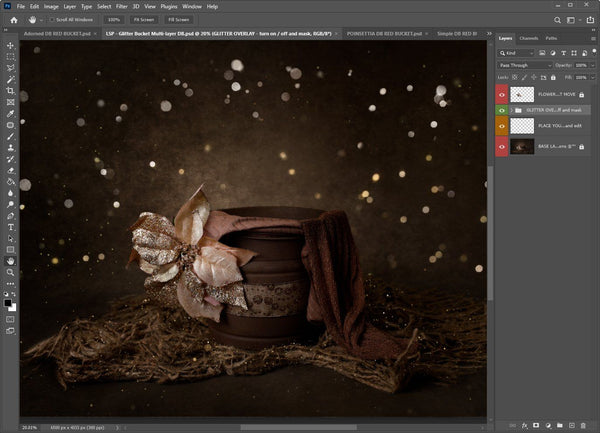Select the Crop tool

[10, 91]
